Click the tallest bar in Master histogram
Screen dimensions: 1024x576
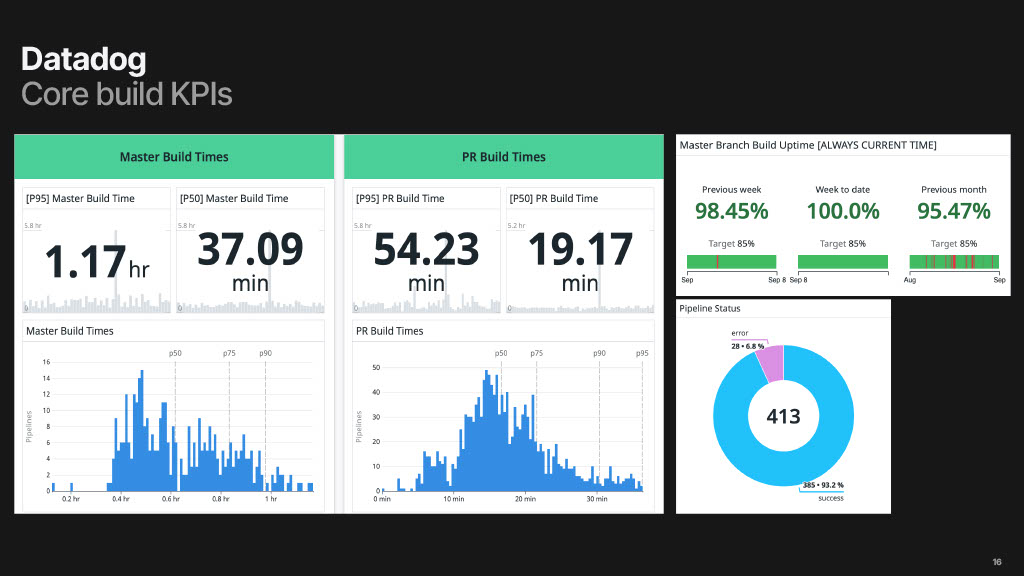click(142, 430)
